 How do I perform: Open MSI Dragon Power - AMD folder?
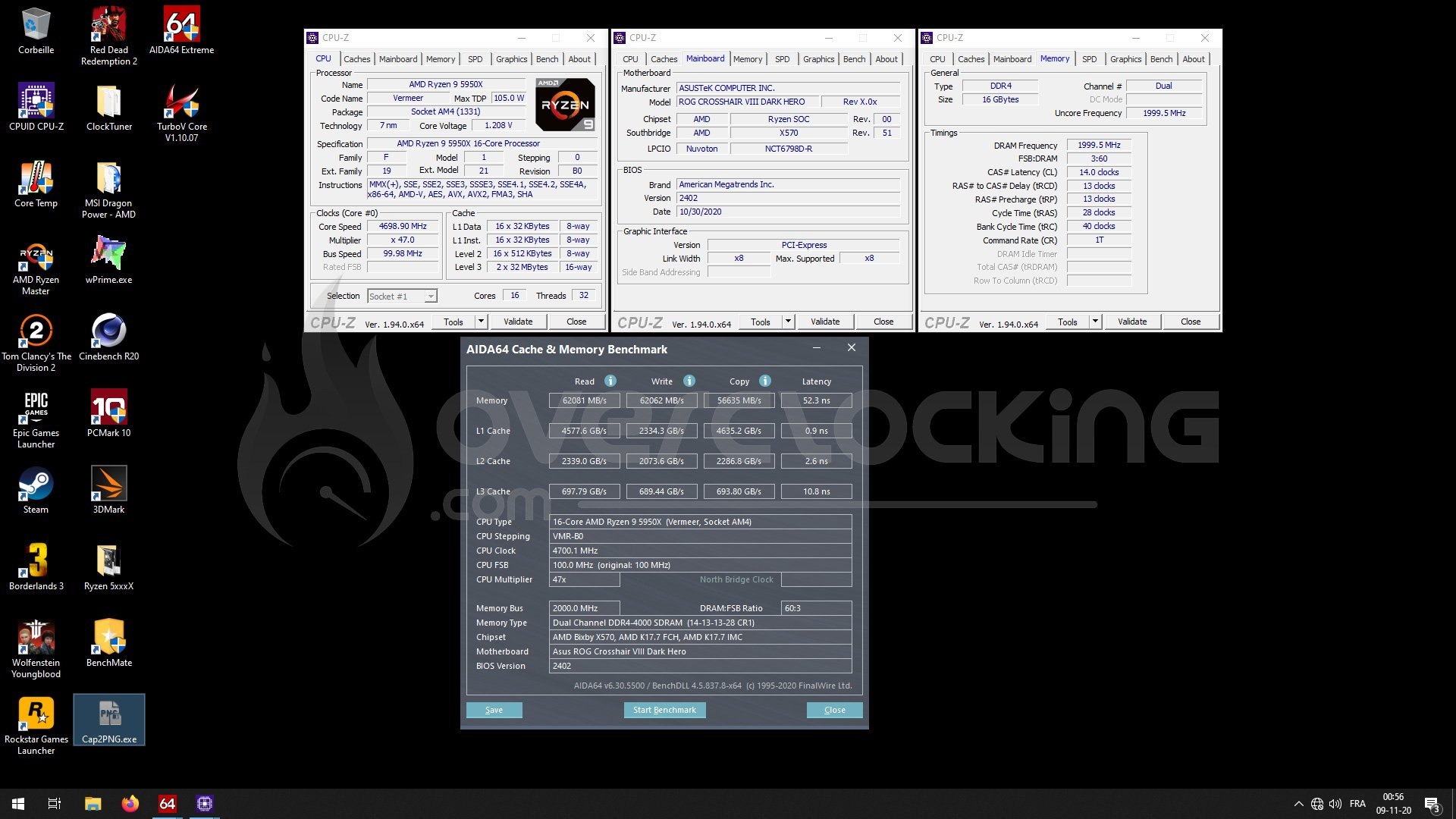[x=109, y=190]
